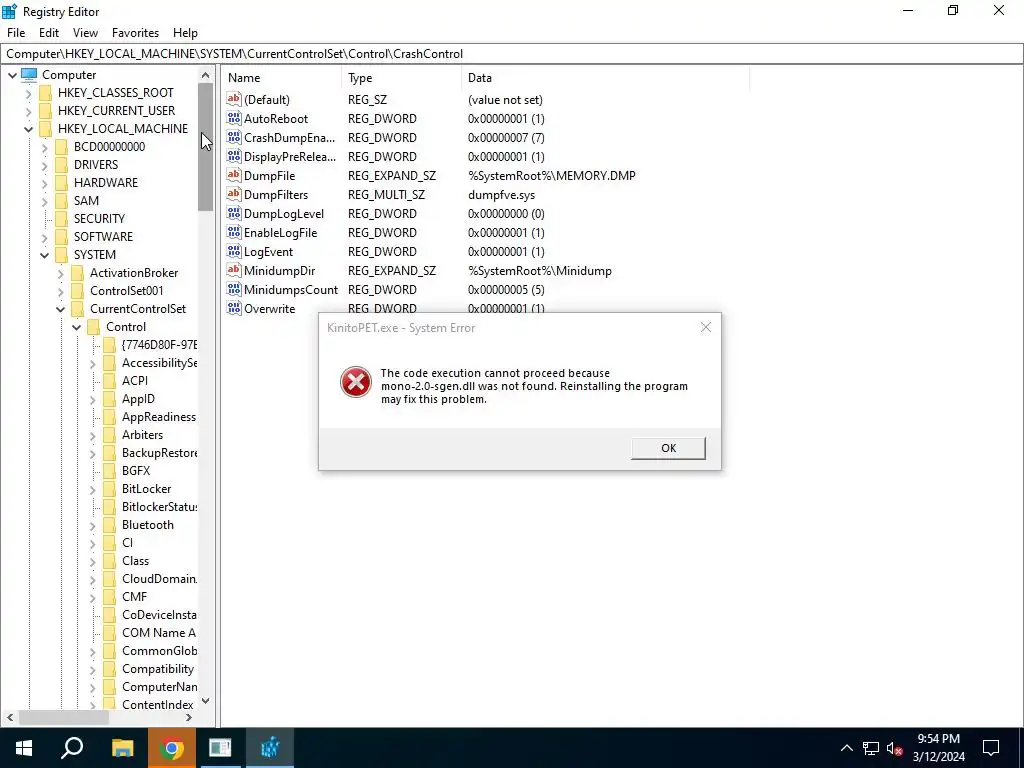
Task: Select the Compatibility key
Action: pyautogui.click(x=157, y=669)
